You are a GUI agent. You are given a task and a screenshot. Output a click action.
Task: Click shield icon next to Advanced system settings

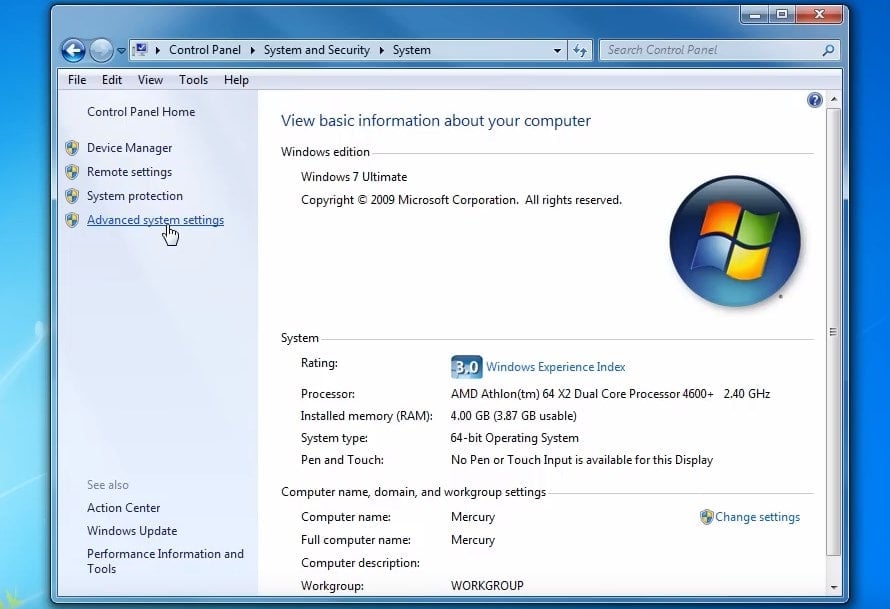pos(72,220)
